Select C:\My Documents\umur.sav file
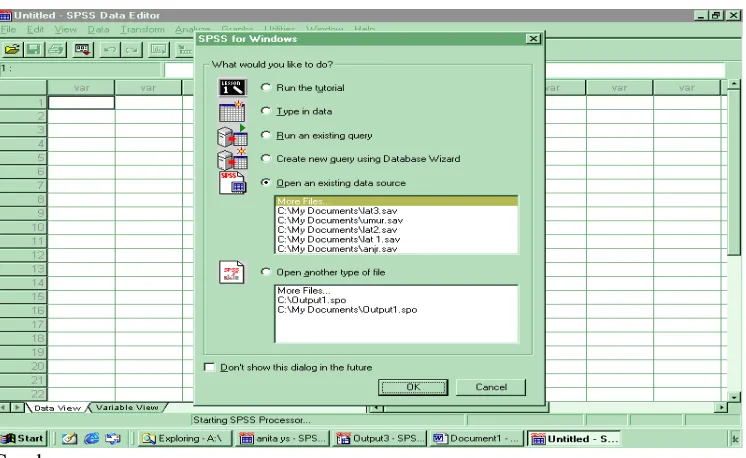The width and height of the screenshot is (746, 458). coord(396,220)
